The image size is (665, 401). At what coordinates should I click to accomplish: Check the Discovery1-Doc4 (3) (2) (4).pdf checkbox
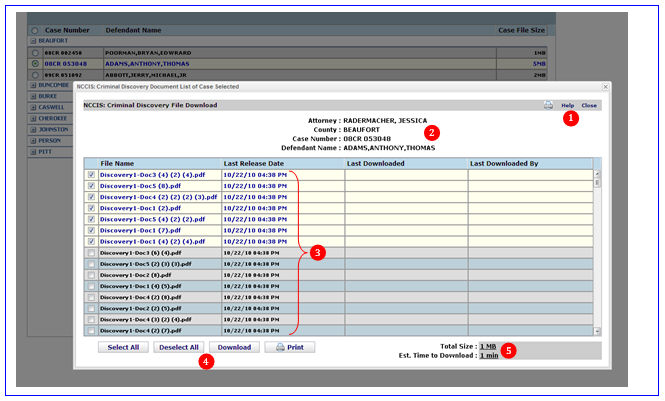[x=91, y=320]
